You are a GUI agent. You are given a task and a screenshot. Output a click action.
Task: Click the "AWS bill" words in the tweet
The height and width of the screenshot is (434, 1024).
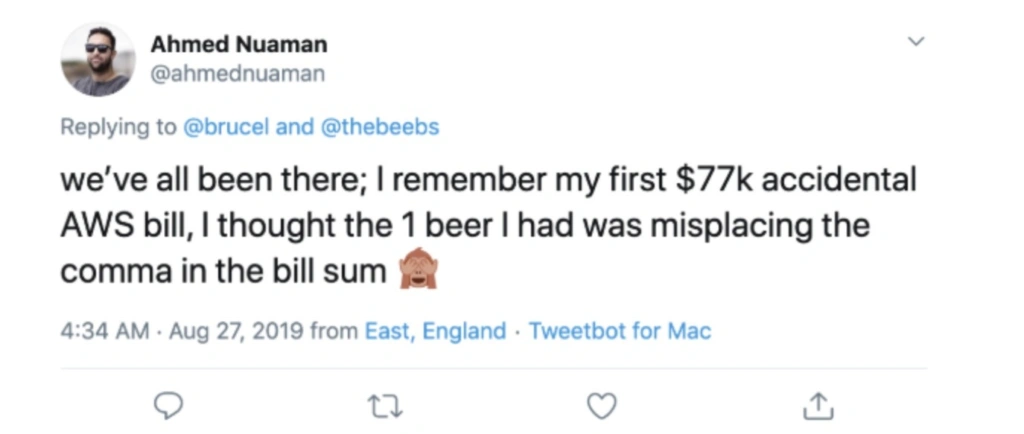[120, 226]
